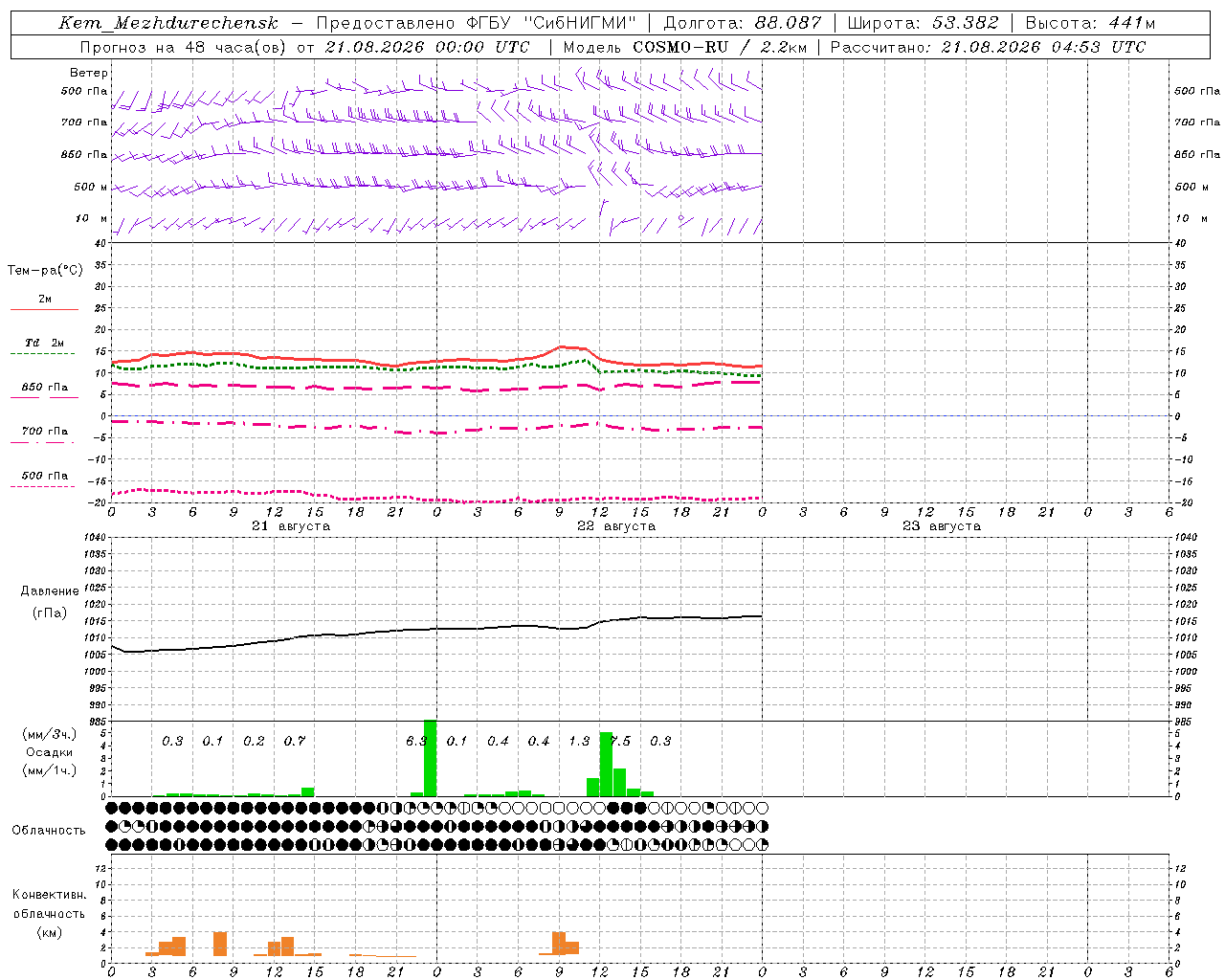Select the Td 2м legend line sample
Viewport: 1225px width, 980px height.
click(44, 353)
